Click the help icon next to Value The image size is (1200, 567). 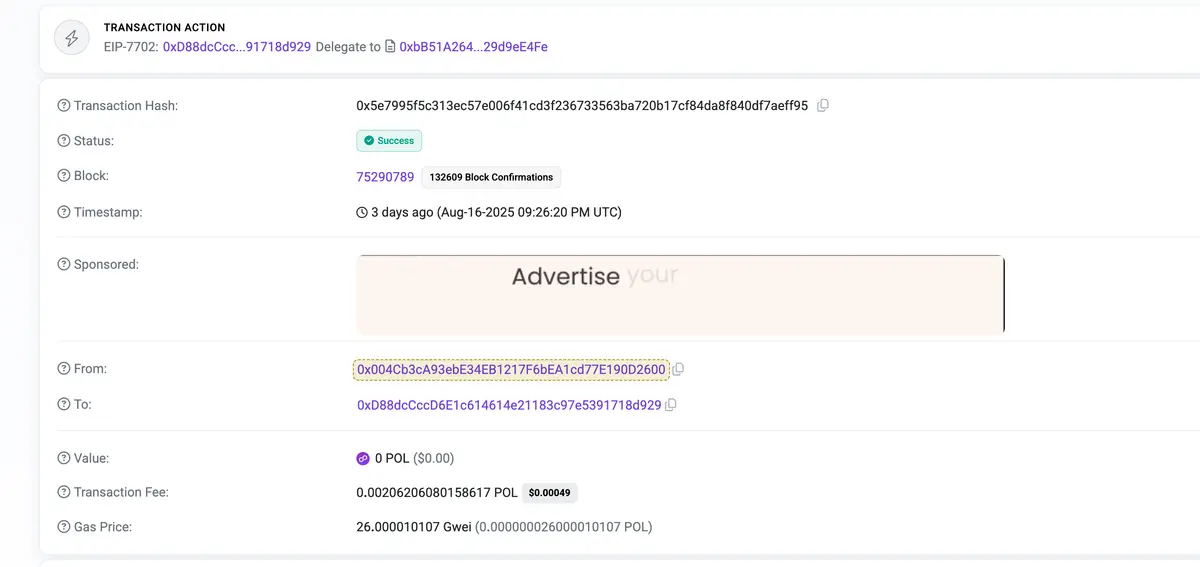(64, 458)
